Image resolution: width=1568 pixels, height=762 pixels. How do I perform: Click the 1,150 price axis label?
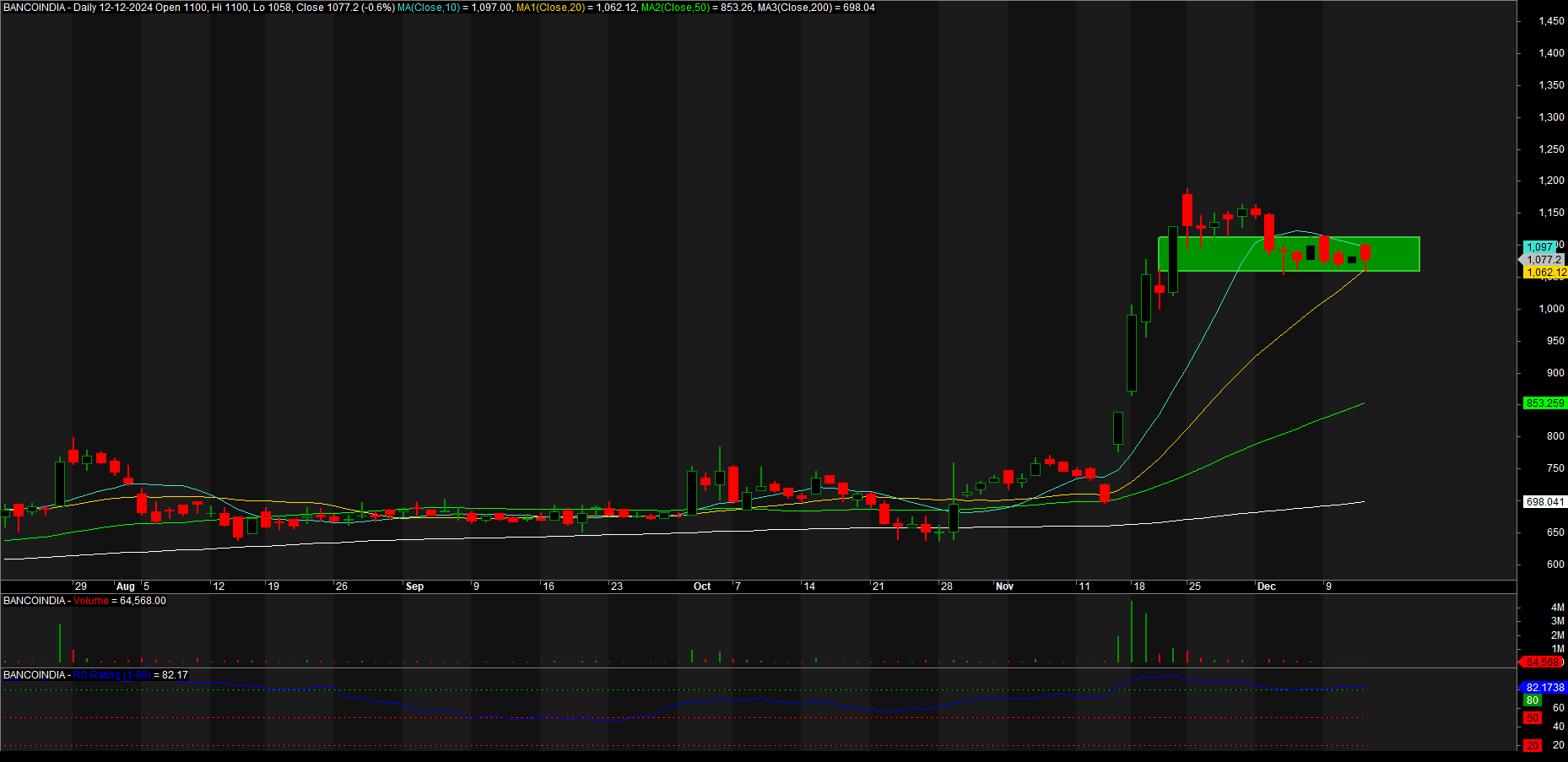pos(1551,213)
